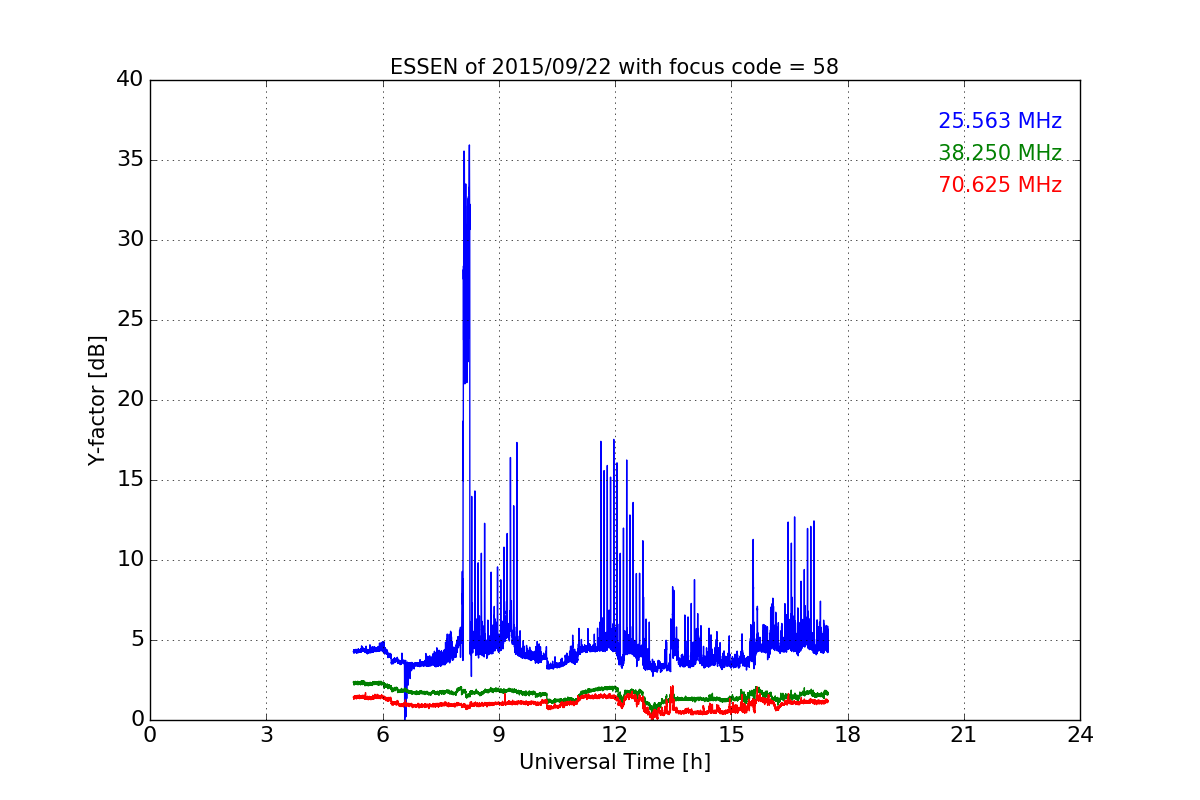This screenshot has height=800, width=1200.
Task: Select the green 38.250 MHz legend label
Action: click(x=1000, y=153)
